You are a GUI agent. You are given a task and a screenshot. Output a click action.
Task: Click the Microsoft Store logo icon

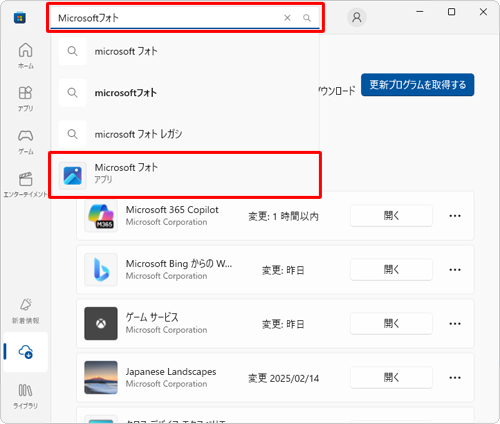pos(20,18)
